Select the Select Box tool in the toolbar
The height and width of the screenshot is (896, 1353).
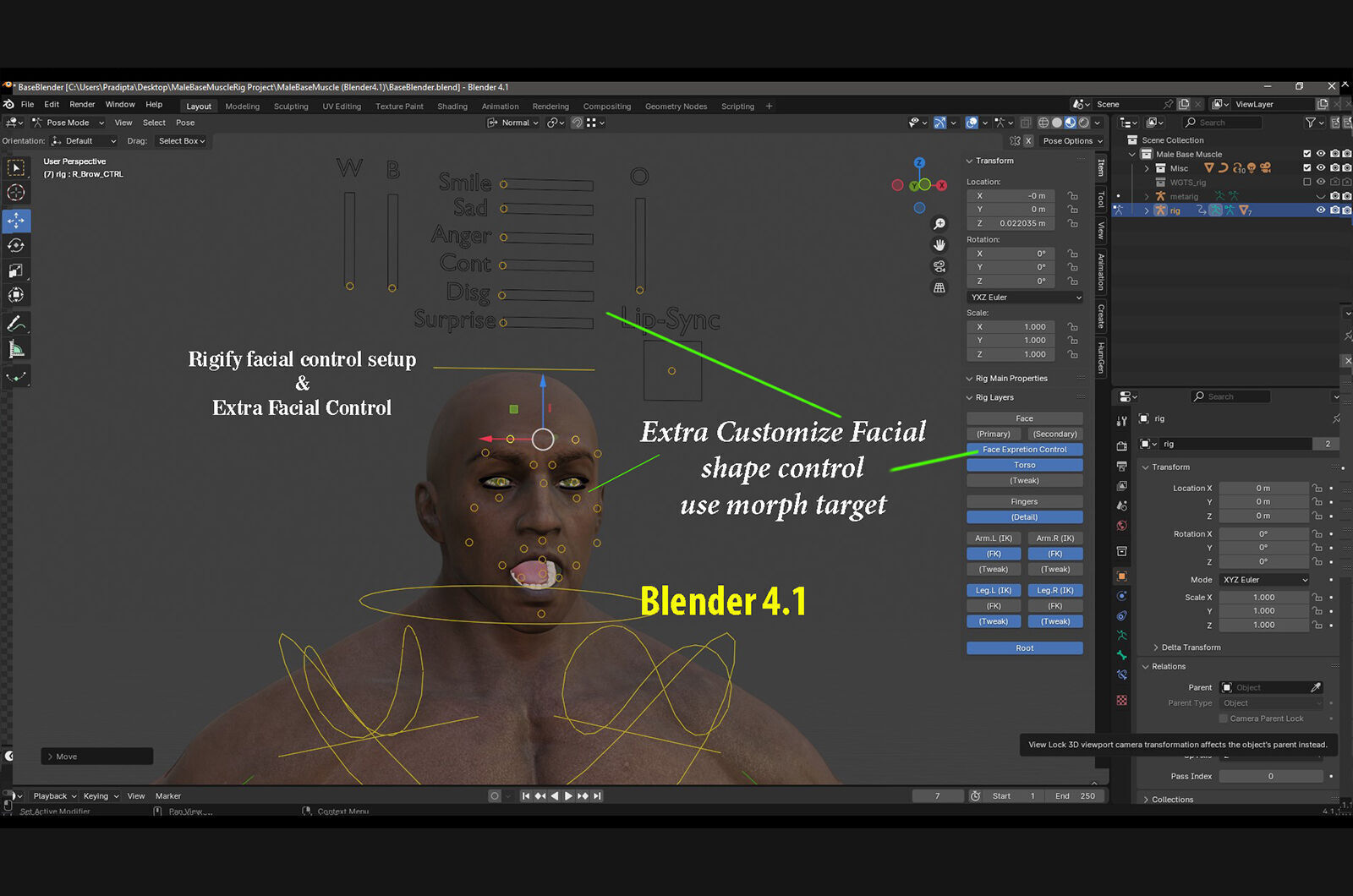pyautogui.click(x=16, y=167)
